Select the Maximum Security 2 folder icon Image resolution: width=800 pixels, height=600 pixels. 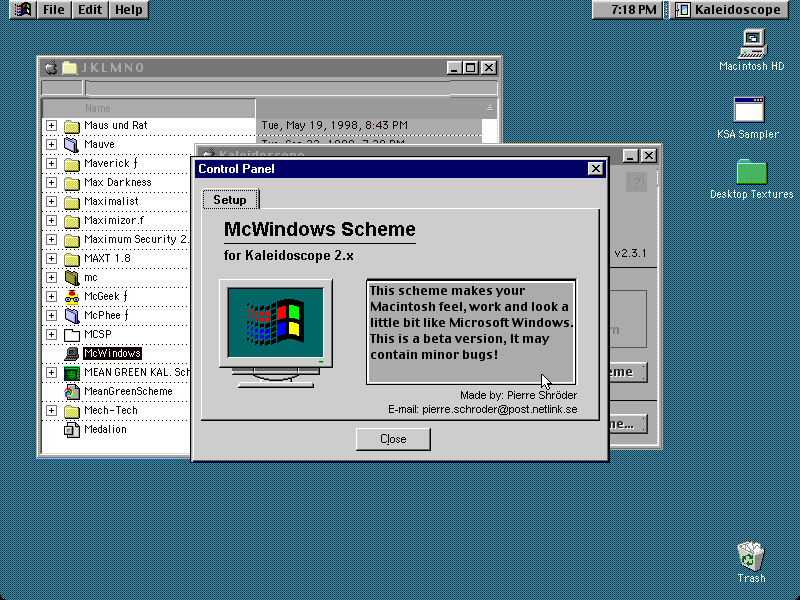[x=72, y=240]
